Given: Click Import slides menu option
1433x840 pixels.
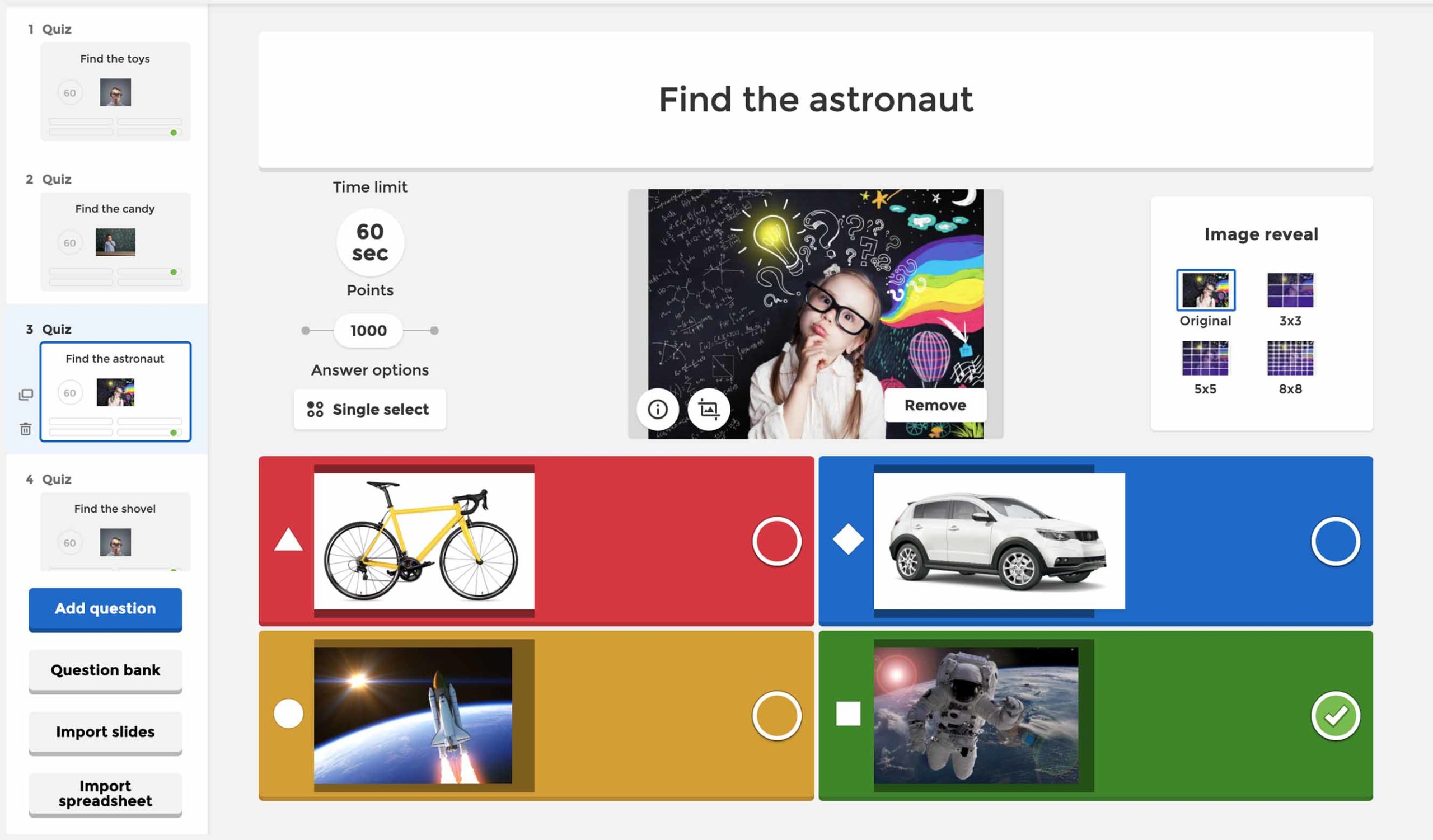Looking at the screenshot, I should (x=105, y=731).
